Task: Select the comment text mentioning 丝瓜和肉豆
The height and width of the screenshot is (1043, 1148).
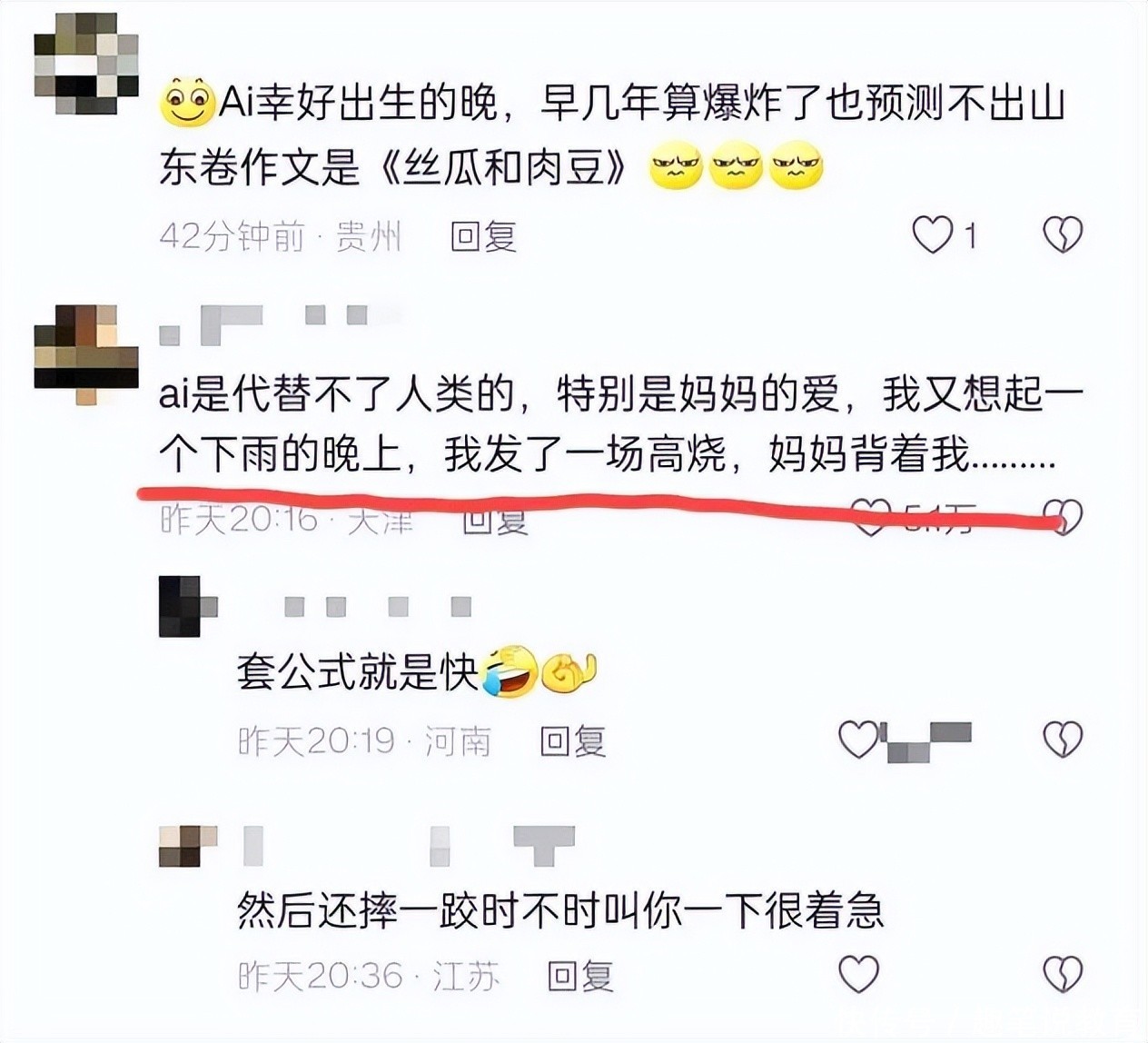Action: pyautogui.click(x=613, y=136)
